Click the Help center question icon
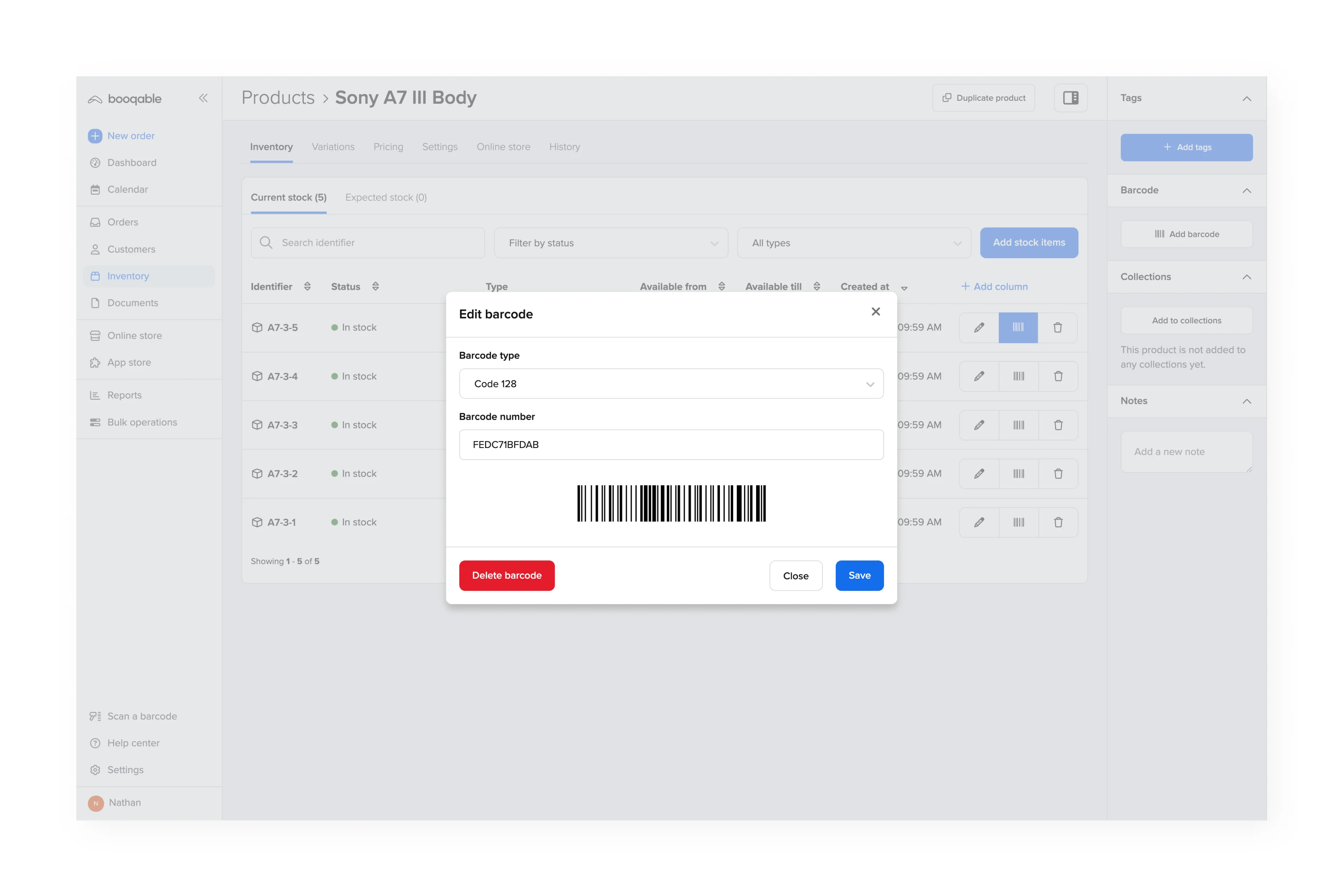The image size is (1344, 896). click(95, 743)
